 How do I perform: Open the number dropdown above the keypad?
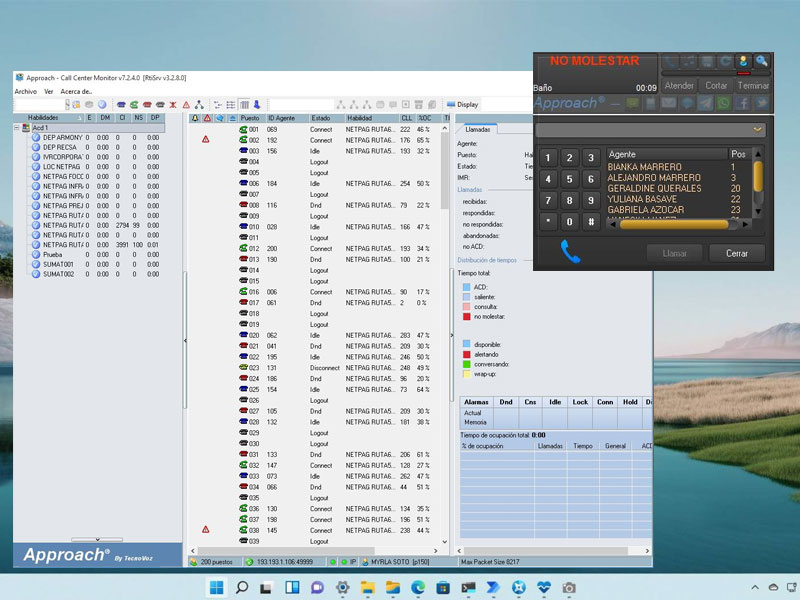(x=758, y=130)
